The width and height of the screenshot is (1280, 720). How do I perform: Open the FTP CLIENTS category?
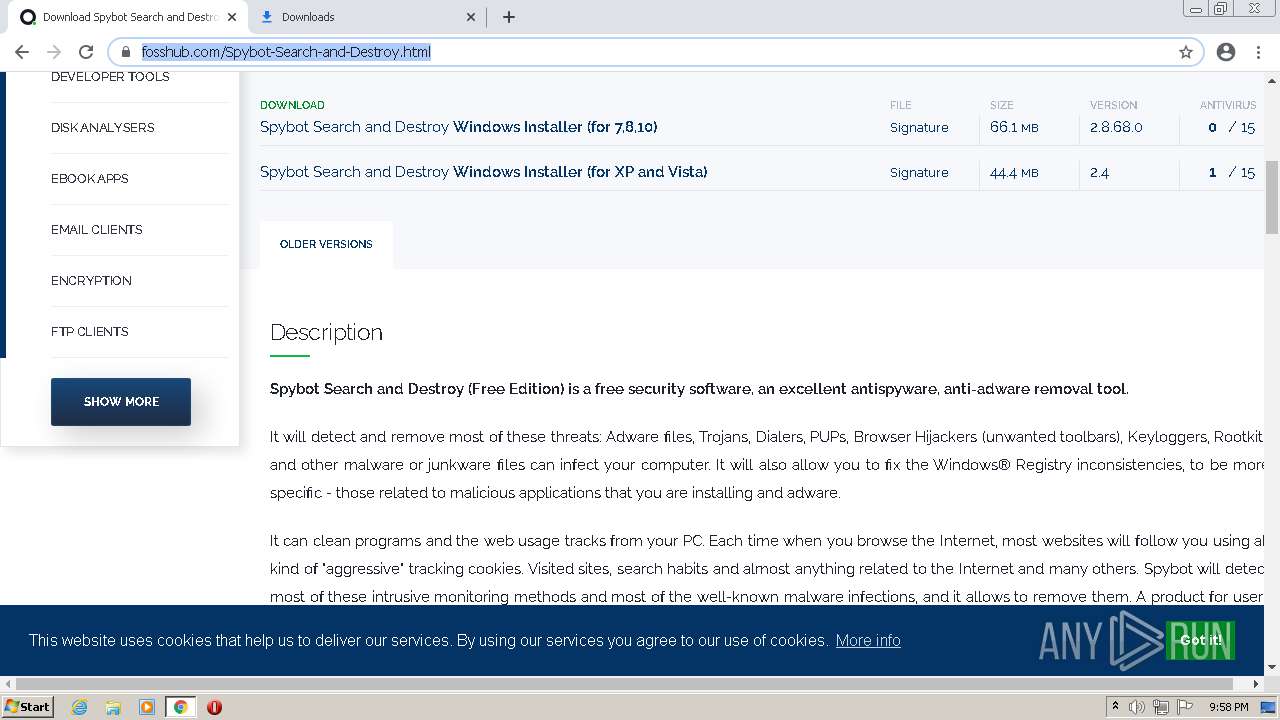coord(90,332)
